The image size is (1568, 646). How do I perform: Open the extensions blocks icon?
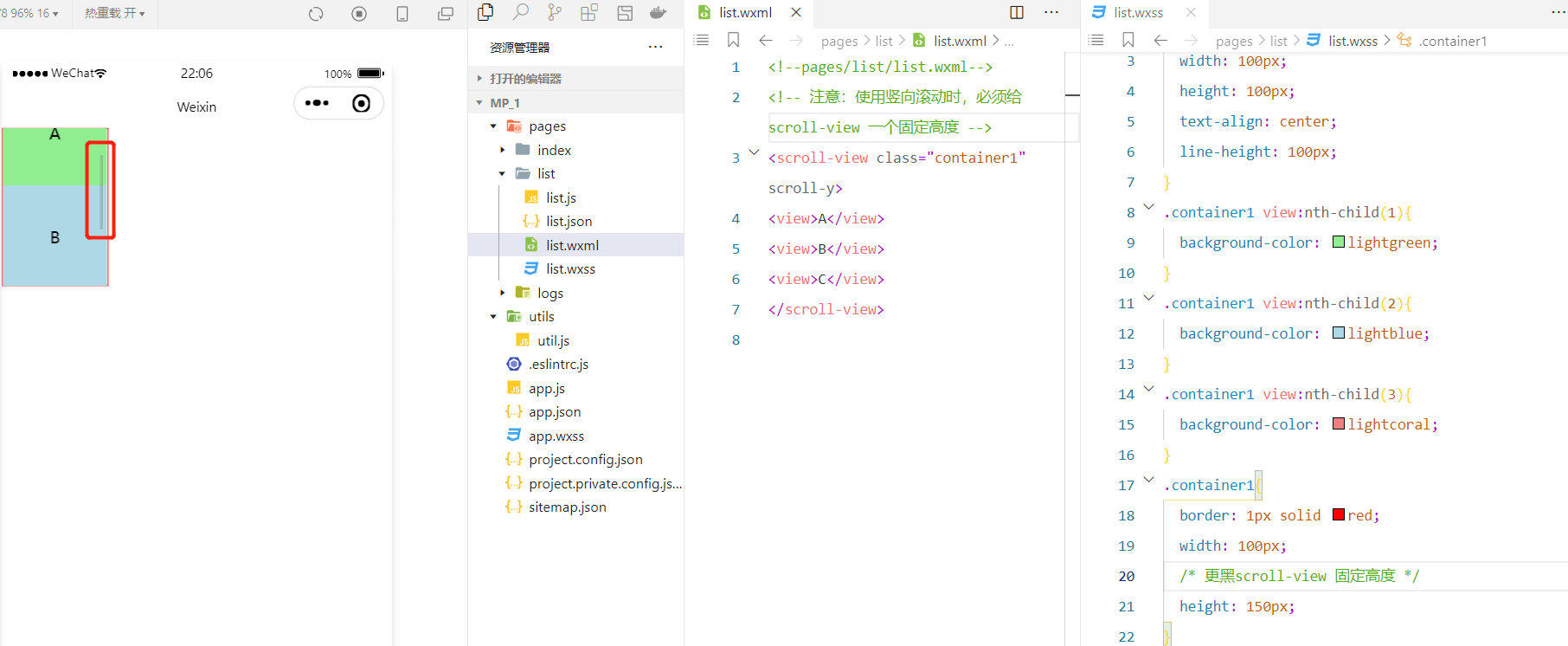589,12
